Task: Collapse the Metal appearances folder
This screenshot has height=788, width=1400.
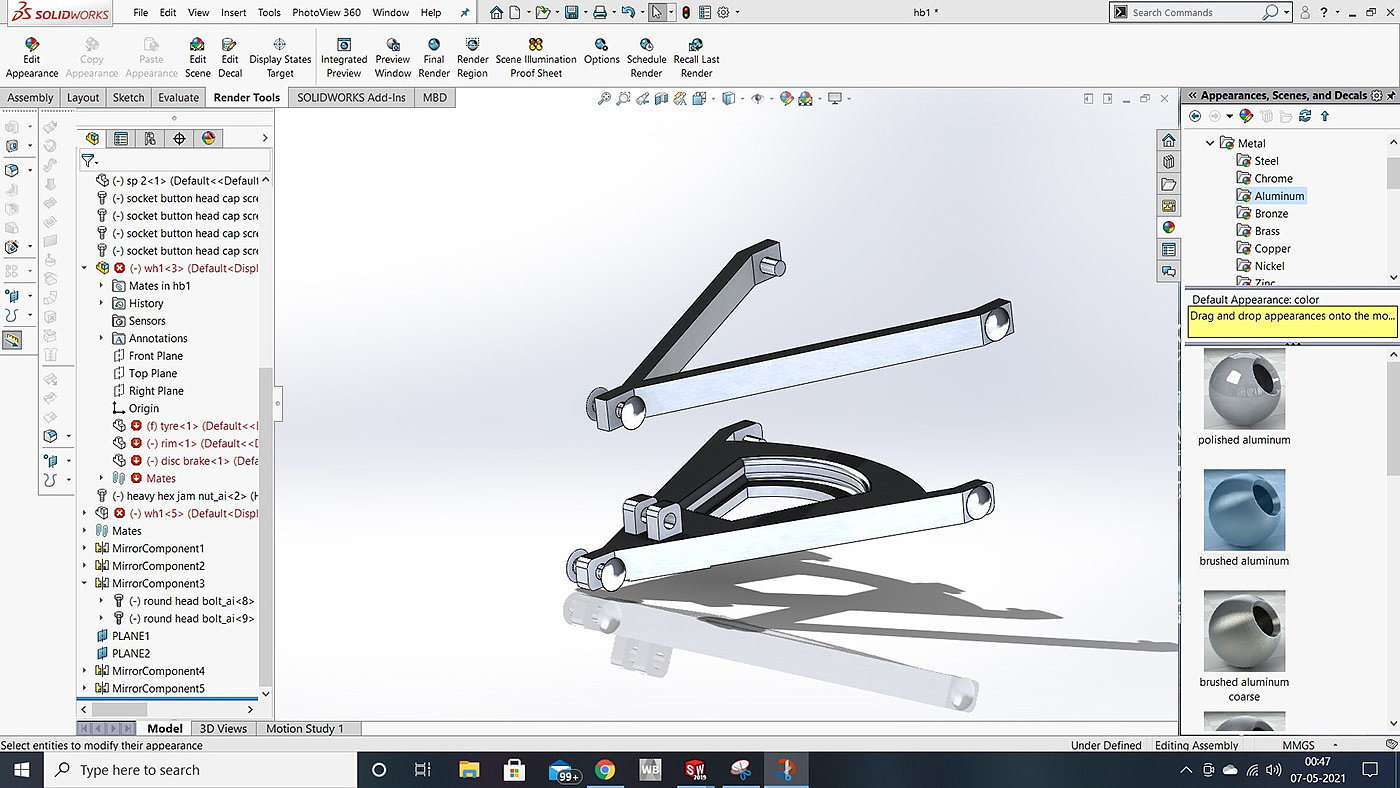Action: (x=1210, y=143)
